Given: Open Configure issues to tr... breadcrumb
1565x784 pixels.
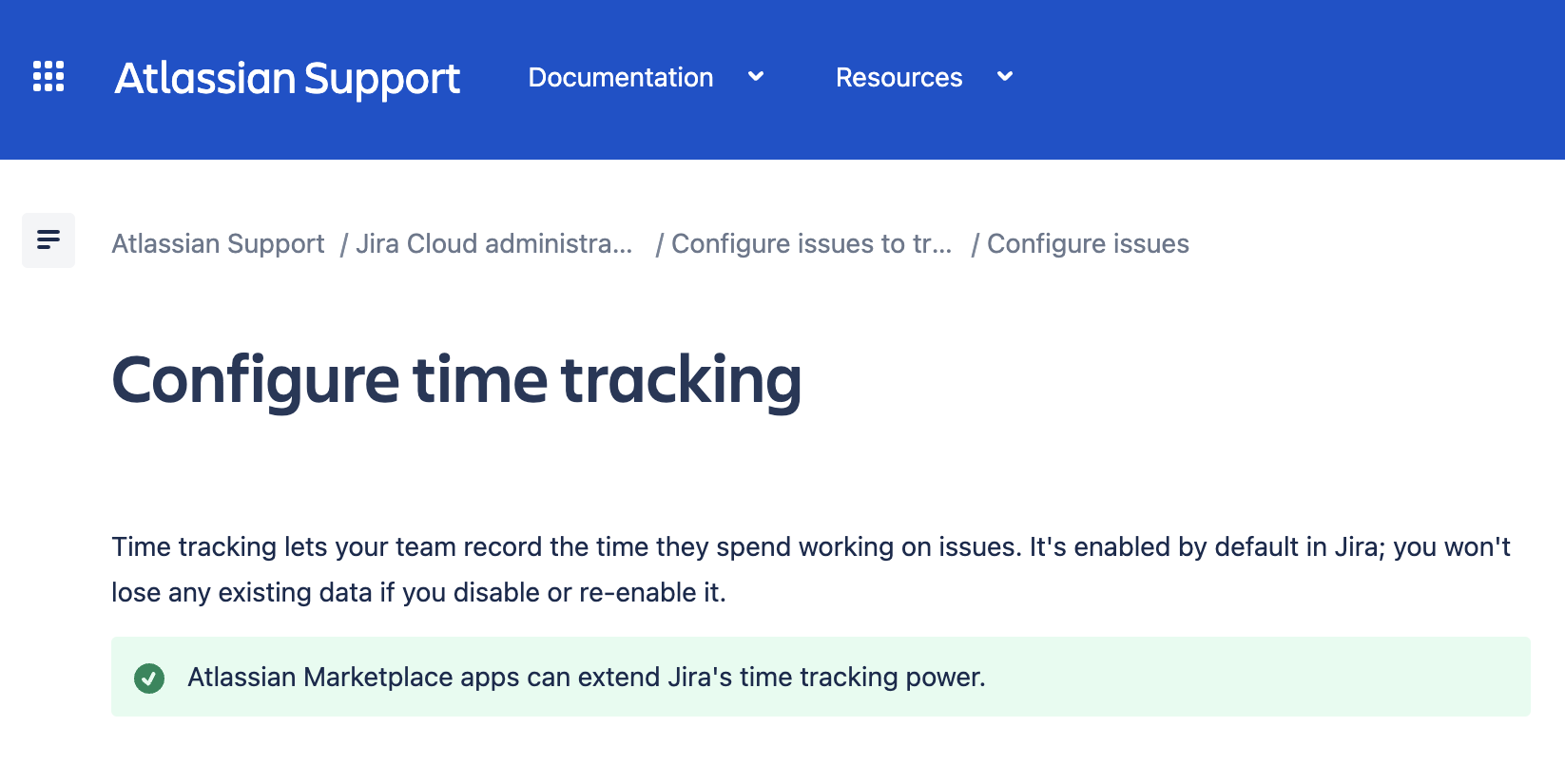Looking at the screenshot, I should coord(811,244).
